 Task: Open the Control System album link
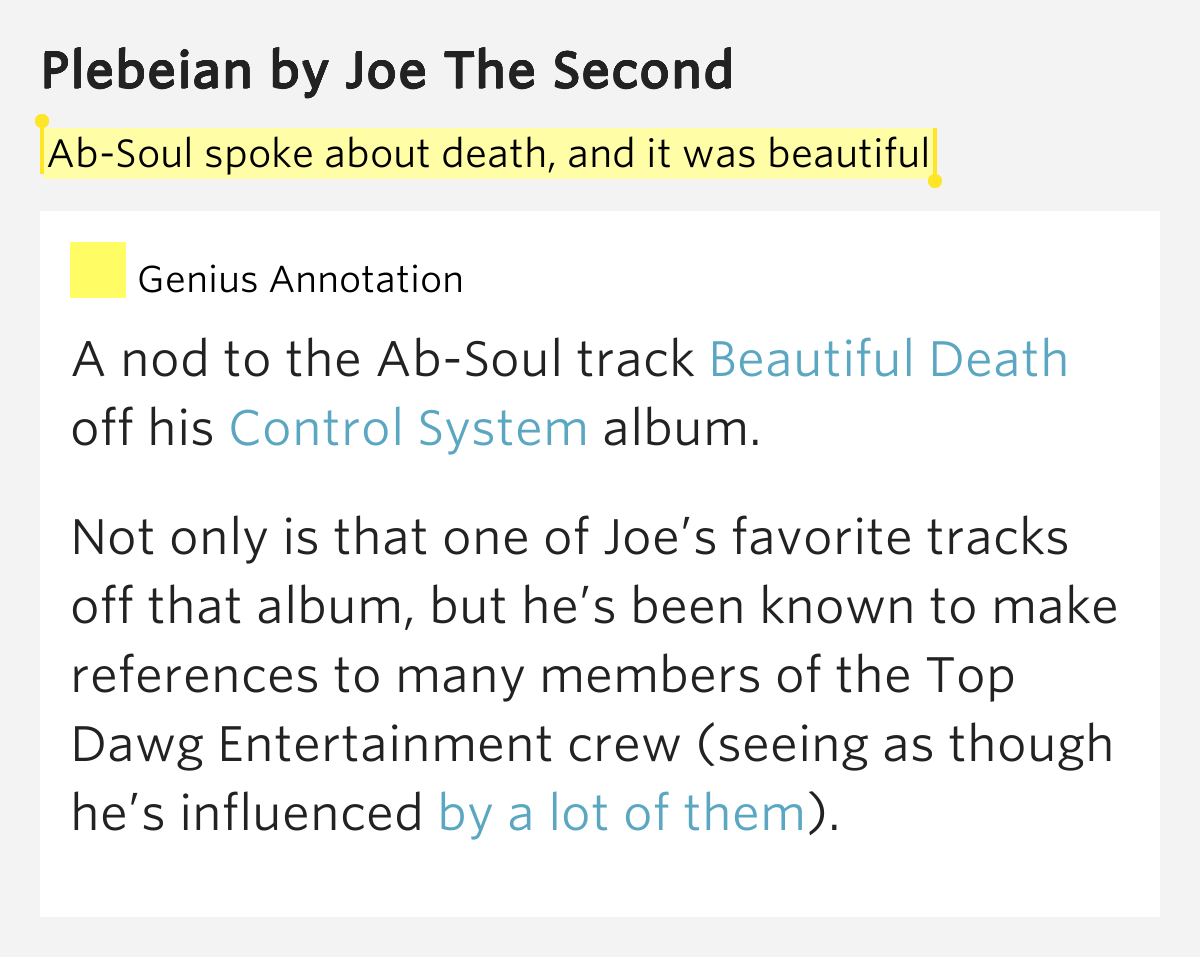pyautogui.click(x=408, y=428)
